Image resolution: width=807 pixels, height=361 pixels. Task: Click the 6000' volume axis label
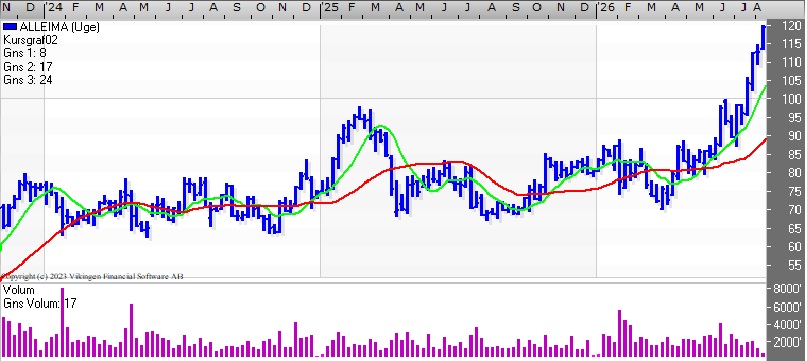pos(792,307)
